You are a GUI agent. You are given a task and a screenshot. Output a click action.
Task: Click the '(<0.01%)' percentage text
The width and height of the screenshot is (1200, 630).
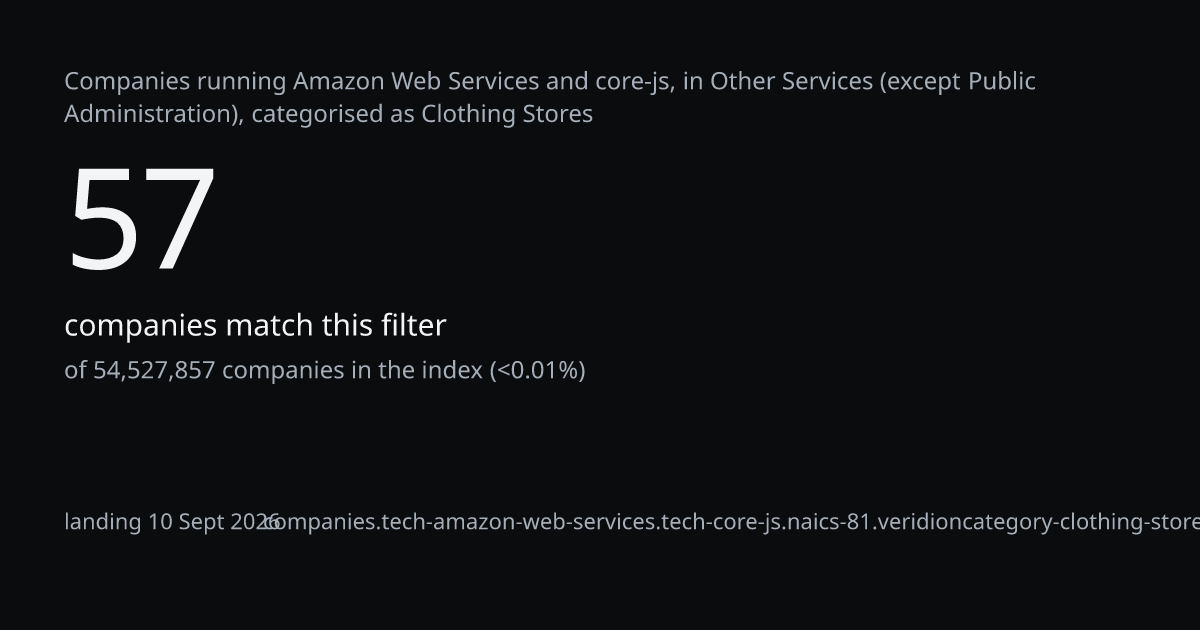point(537,370)
